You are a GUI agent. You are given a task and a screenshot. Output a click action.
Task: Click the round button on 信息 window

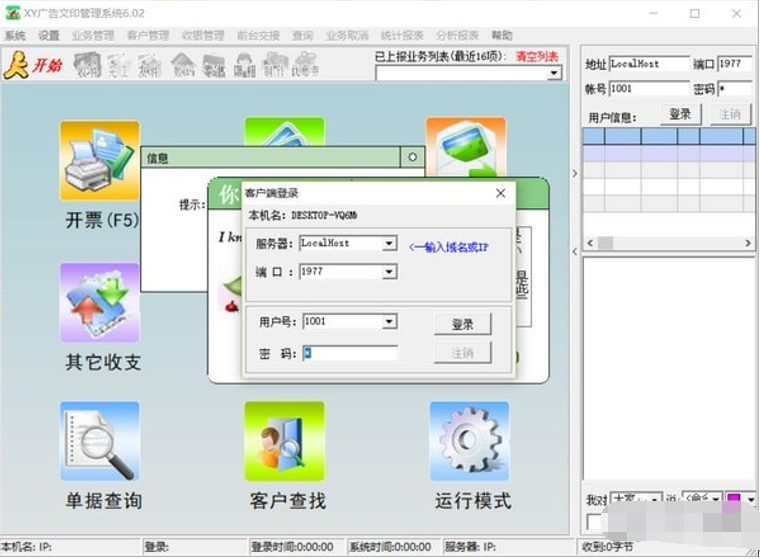pos(412,157)
